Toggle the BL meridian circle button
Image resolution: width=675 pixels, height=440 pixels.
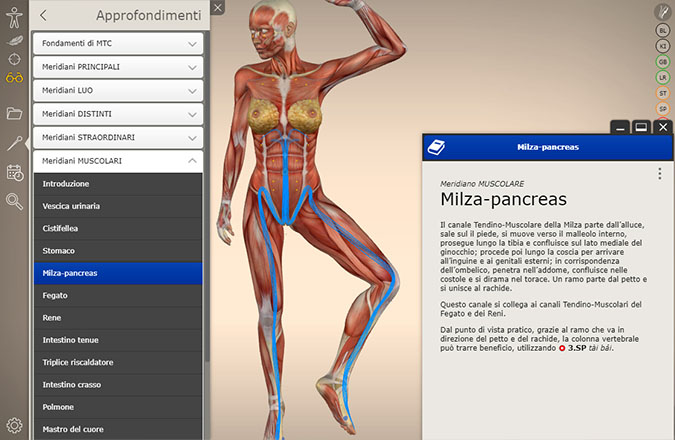(662, 30)
